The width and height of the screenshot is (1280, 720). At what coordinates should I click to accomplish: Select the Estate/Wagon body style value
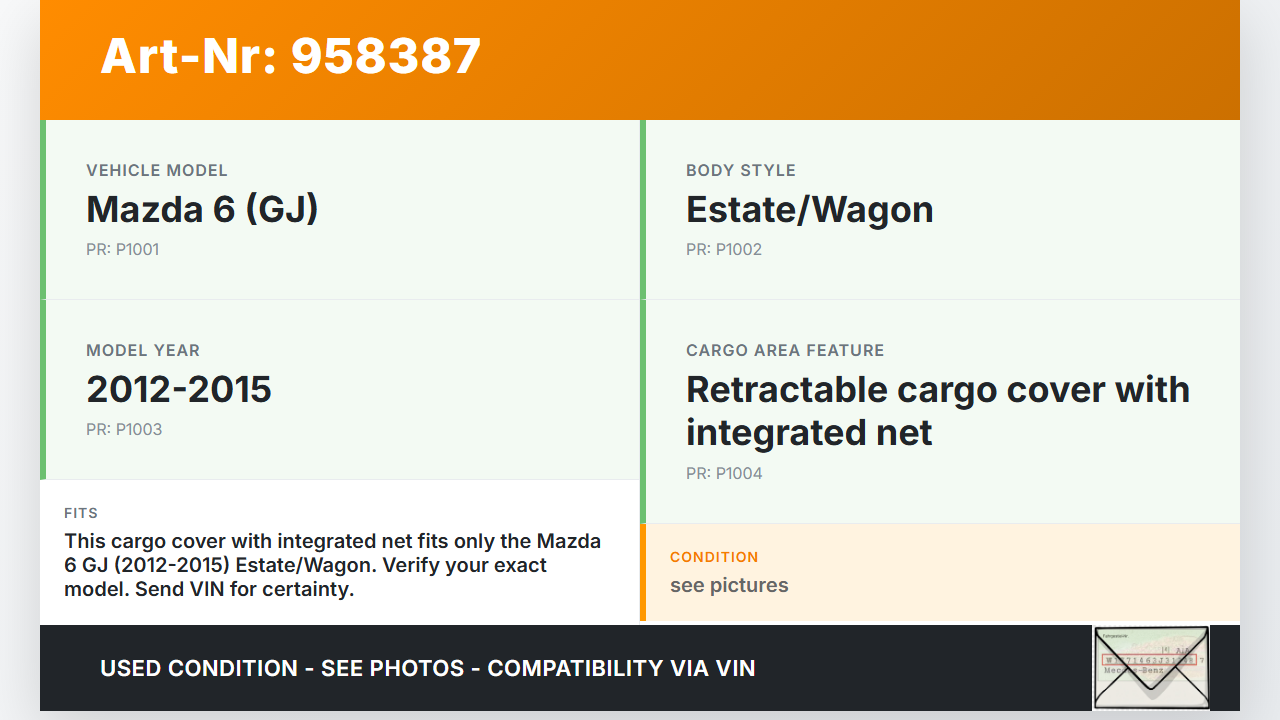click(809, 209)
